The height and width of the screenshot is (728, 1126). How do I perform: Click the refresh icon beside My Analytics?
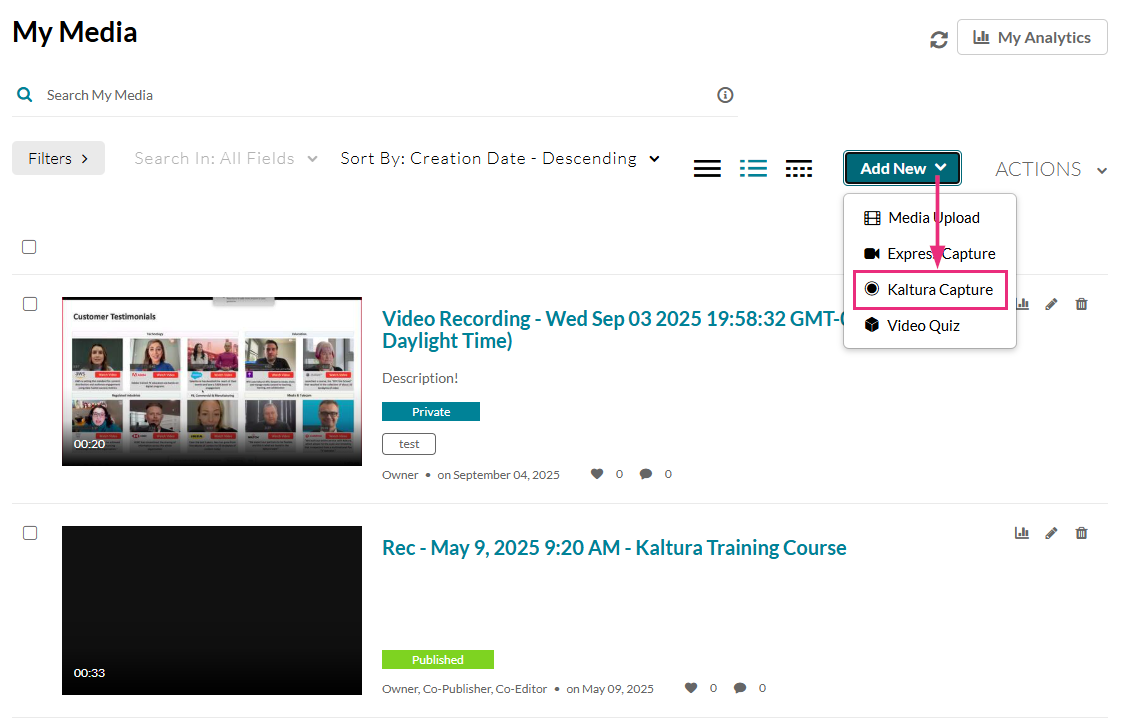click(x=939, y=39)
